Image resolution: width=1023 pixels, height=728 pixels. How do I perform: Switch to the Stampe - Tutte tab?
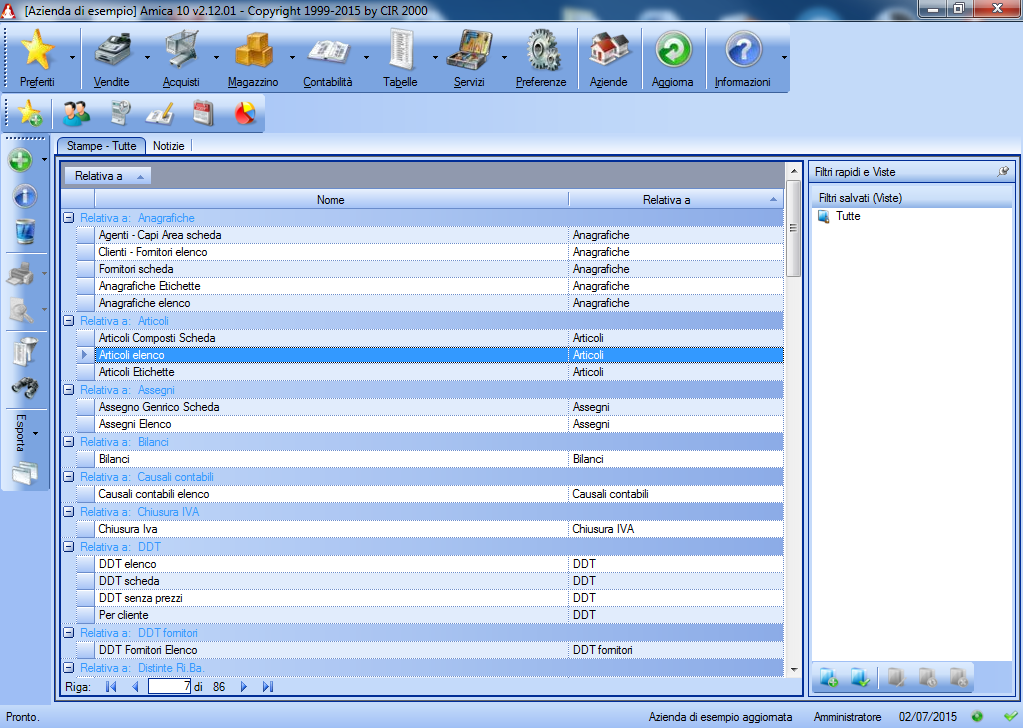101,146
